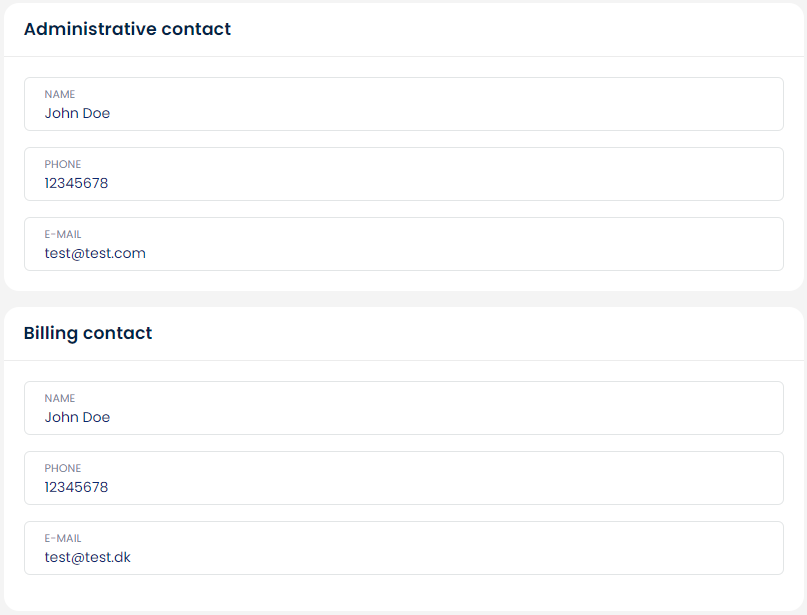Click the NAME label under Administrative contact
Viewport: 807px width, 615px height.
pyautogui.click(x=60, y=94)
